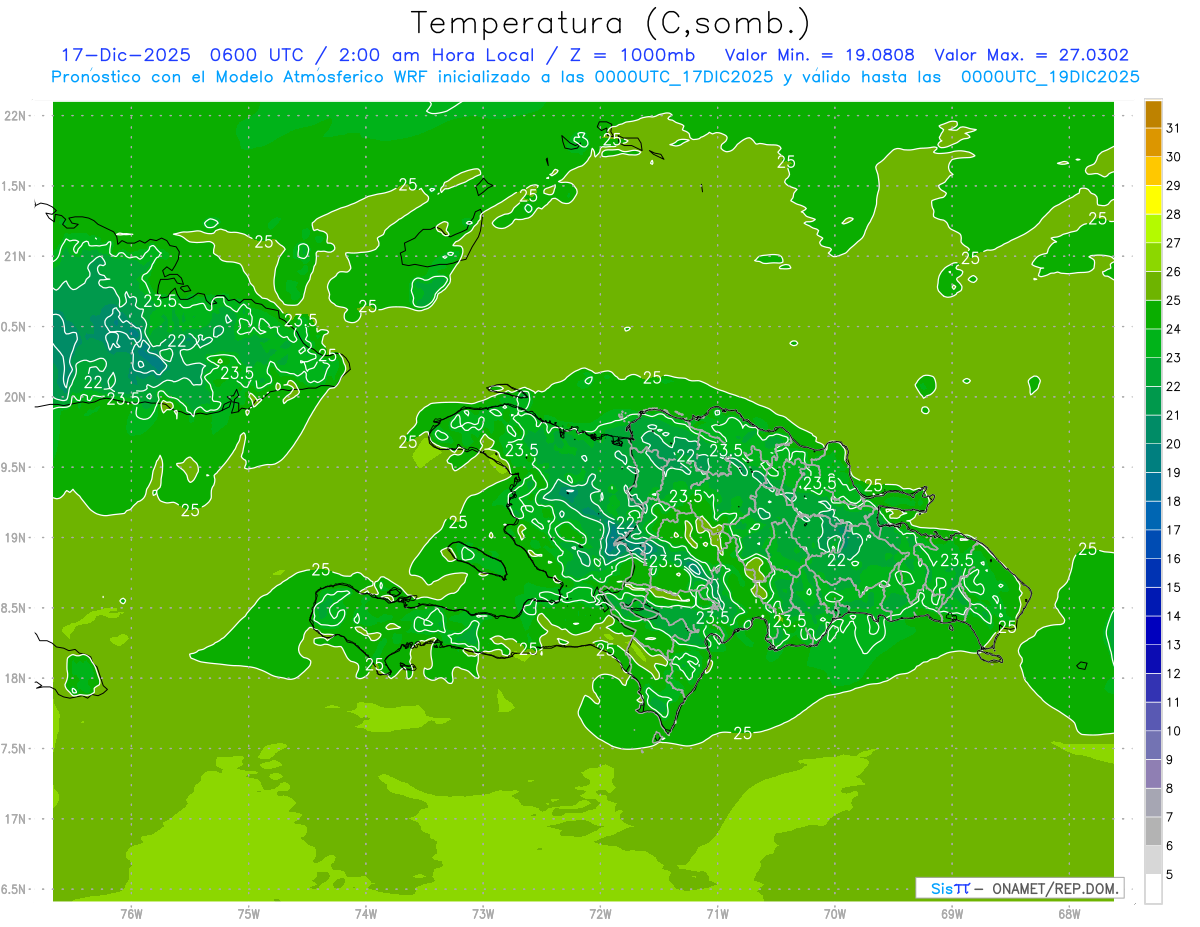The image size is (1200, 927).
Task: Select the teal legend swatch between 19 and 20
Action: 1153,458
